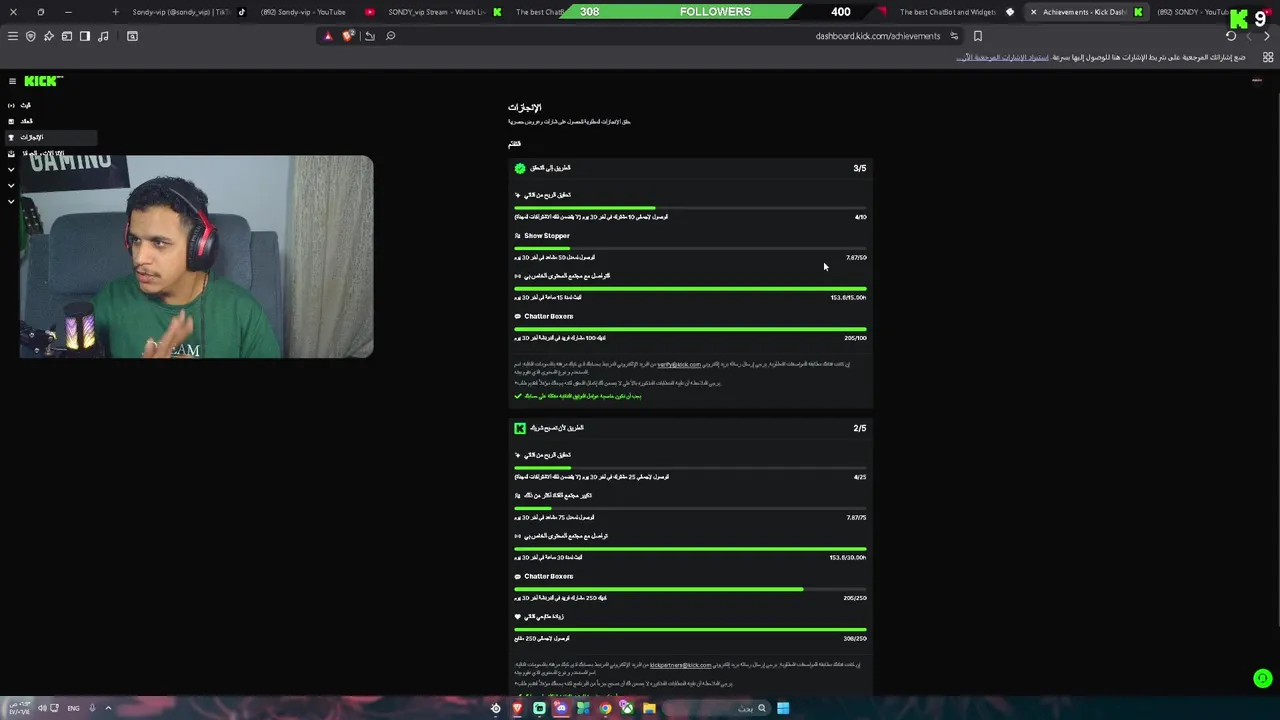Click the share arrow toolbar icon

point(369,36)
